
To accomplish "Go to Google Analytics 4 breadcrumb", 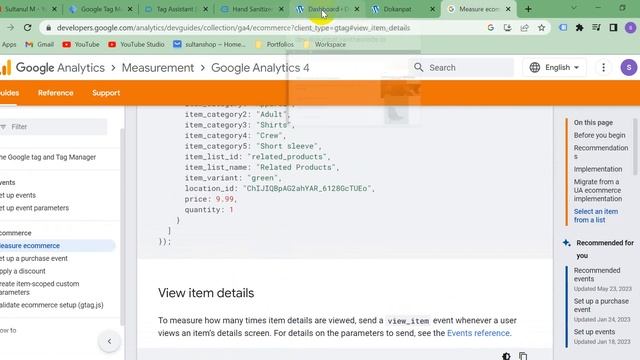I will (260, 68).
